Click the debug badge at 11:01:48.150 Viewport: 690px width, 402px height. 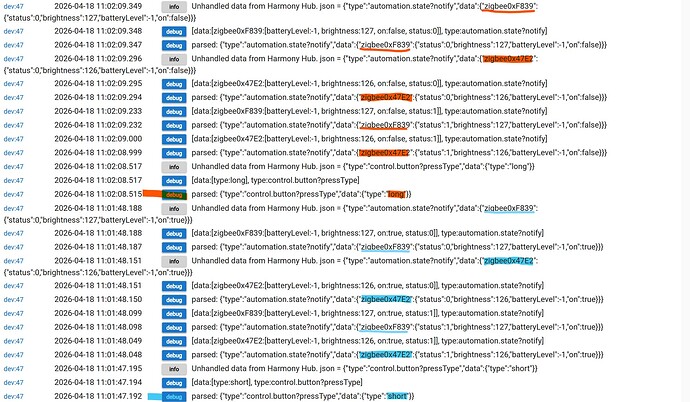tap(174, 300)
